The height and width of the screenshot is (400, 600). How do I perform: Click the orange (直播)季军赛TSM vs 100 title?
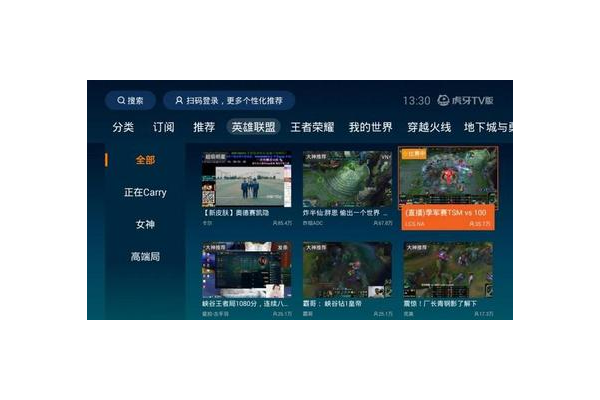click(445, 212)
